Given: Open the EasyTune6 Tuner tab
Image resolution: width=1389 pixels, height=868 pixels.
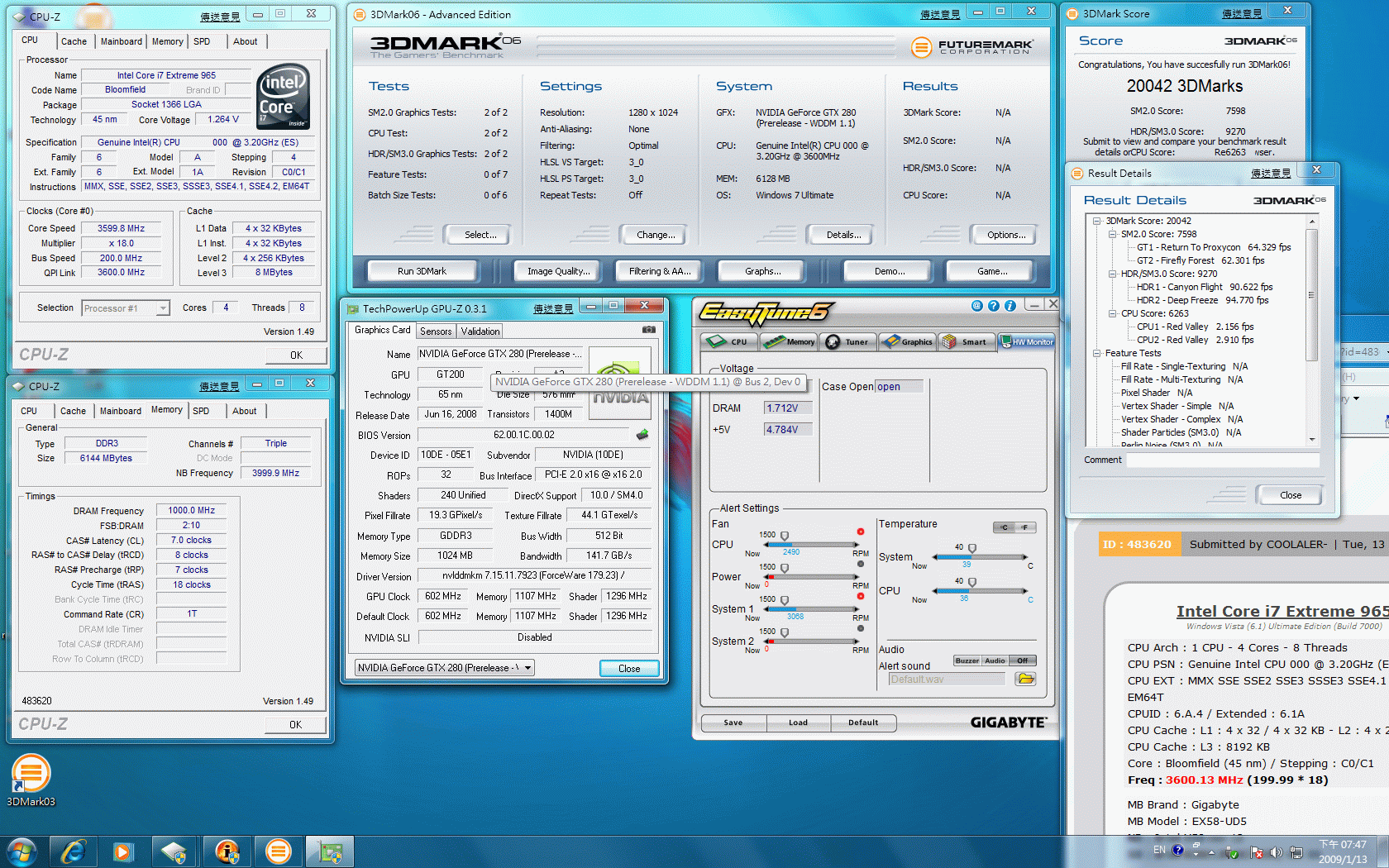Looking at the screenshot, I should [848, 341].
